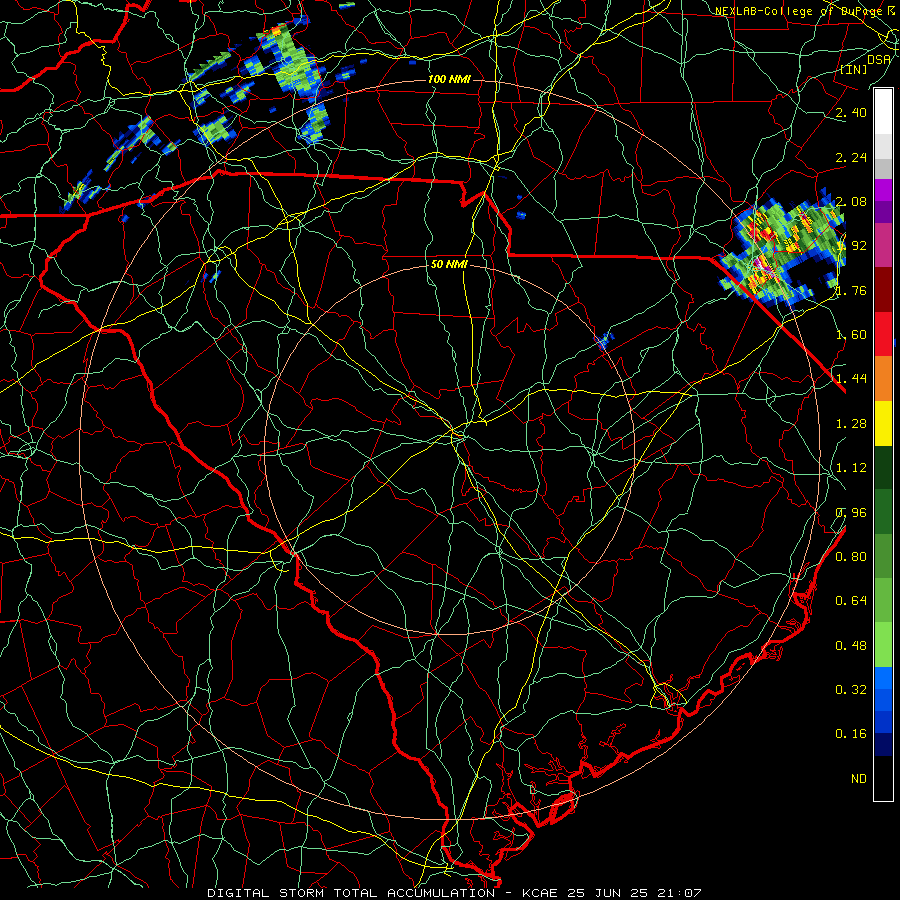The width and height of the screenshot is (900, 900).
Task: Click the [IN] units label
Action: [x=854, y=69]
